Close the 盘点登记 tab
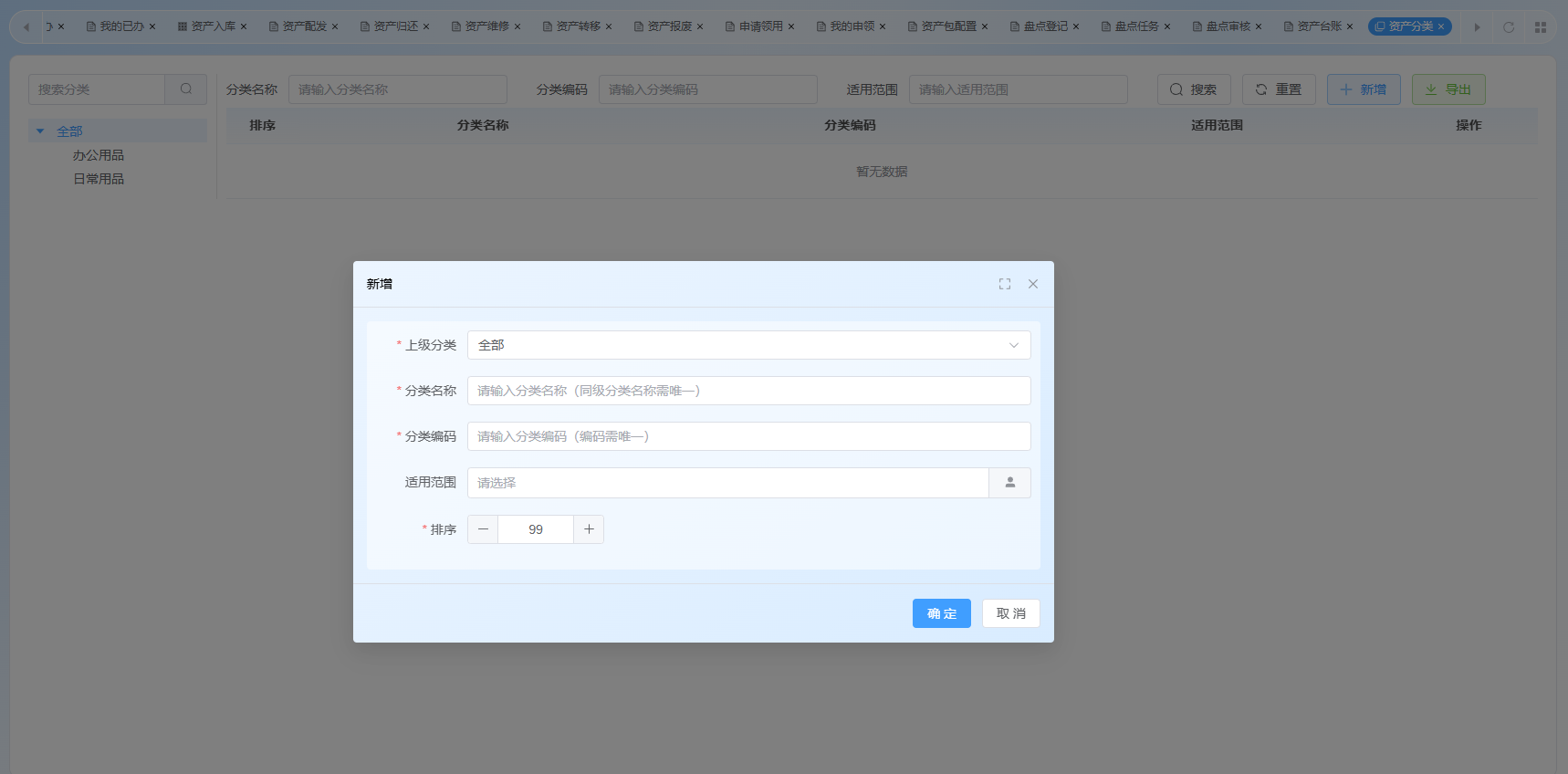Viewport: 1568px width, 774px height. click(1076, 26)
